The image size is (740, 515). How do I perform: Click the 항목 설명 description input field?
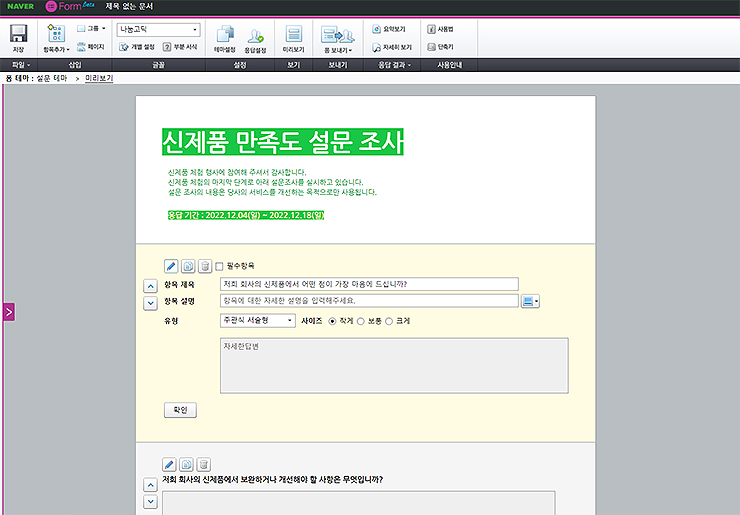coord(369,301)
